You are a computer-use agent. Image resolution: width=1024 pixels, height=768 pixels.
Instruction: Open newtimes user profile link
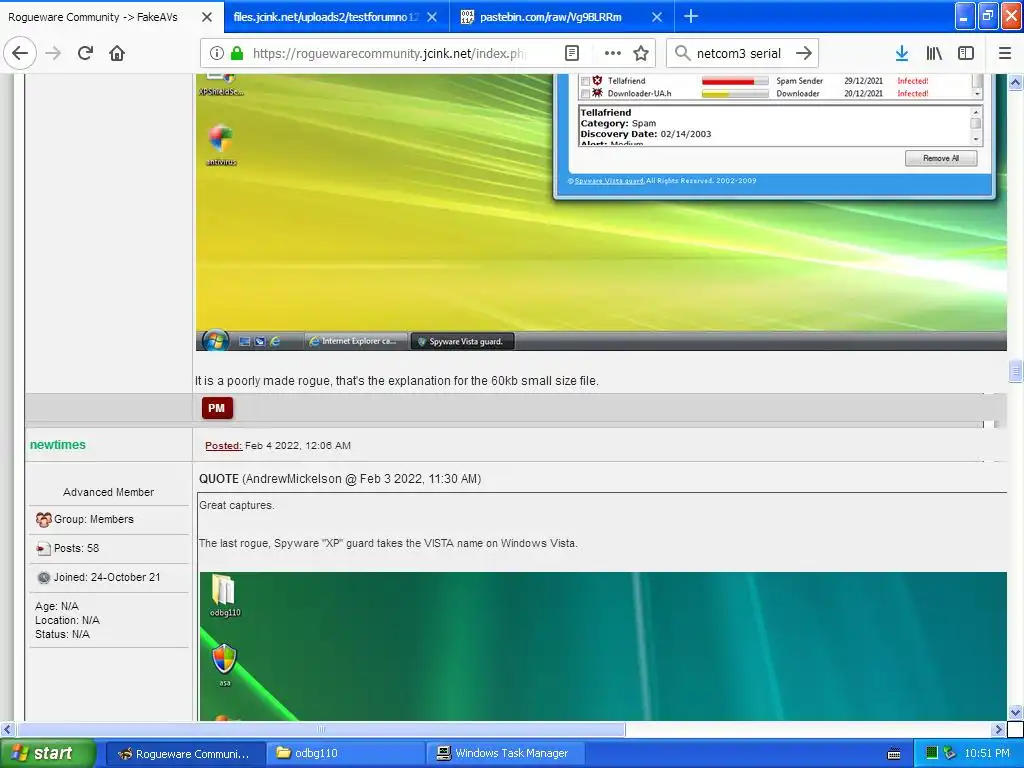pos(57,445)
